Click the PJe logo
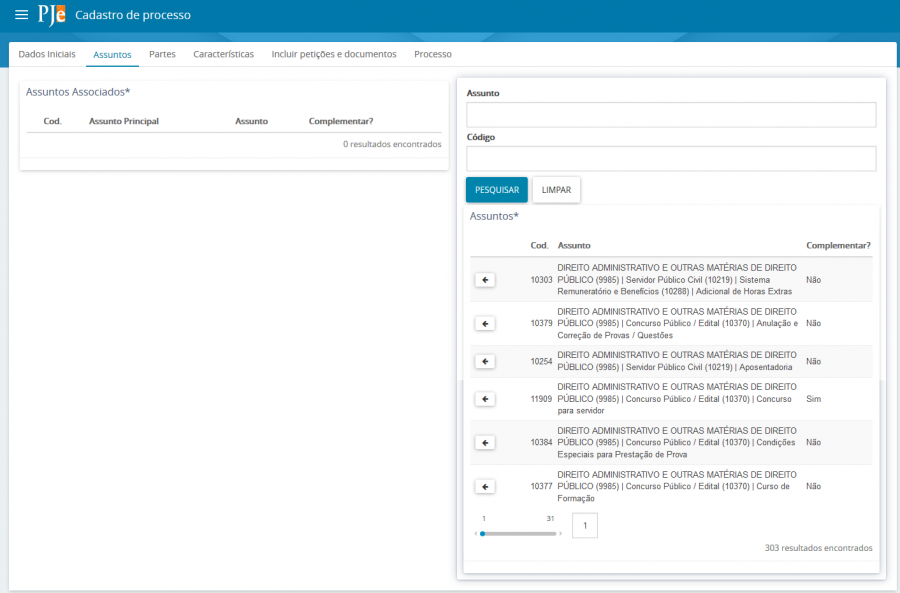900x593 pixels. pyautogui.click(x=51, y=15)
